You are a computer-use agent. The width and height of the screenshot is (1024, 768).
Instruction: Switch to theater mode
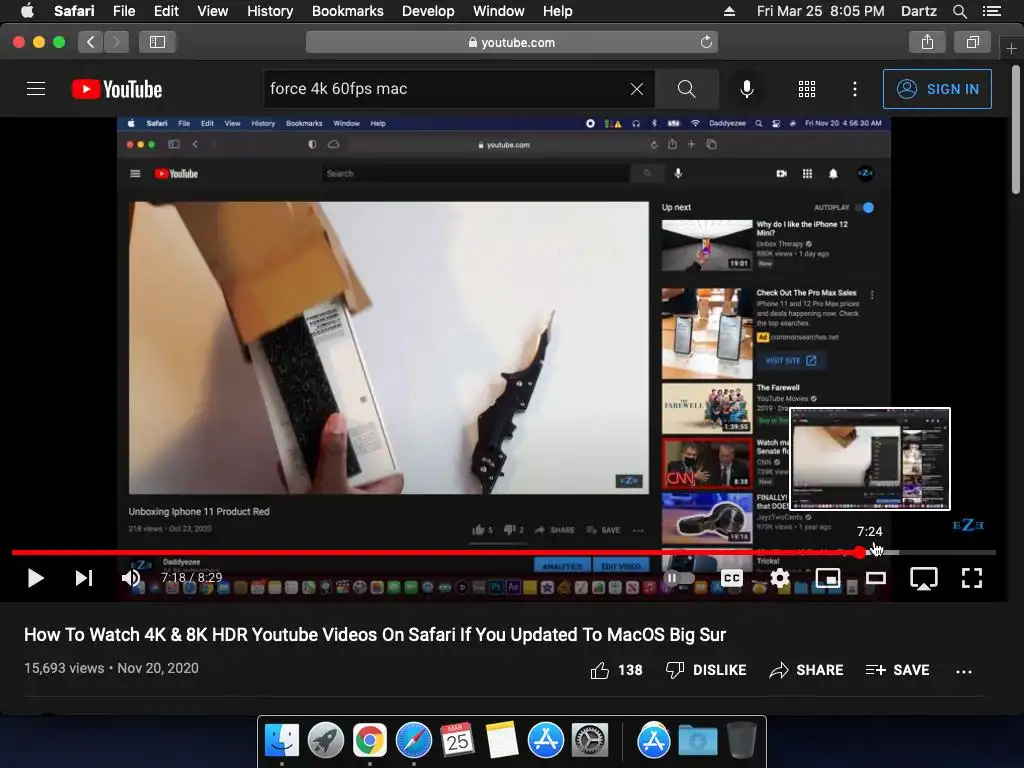click(x=876, y=578)
